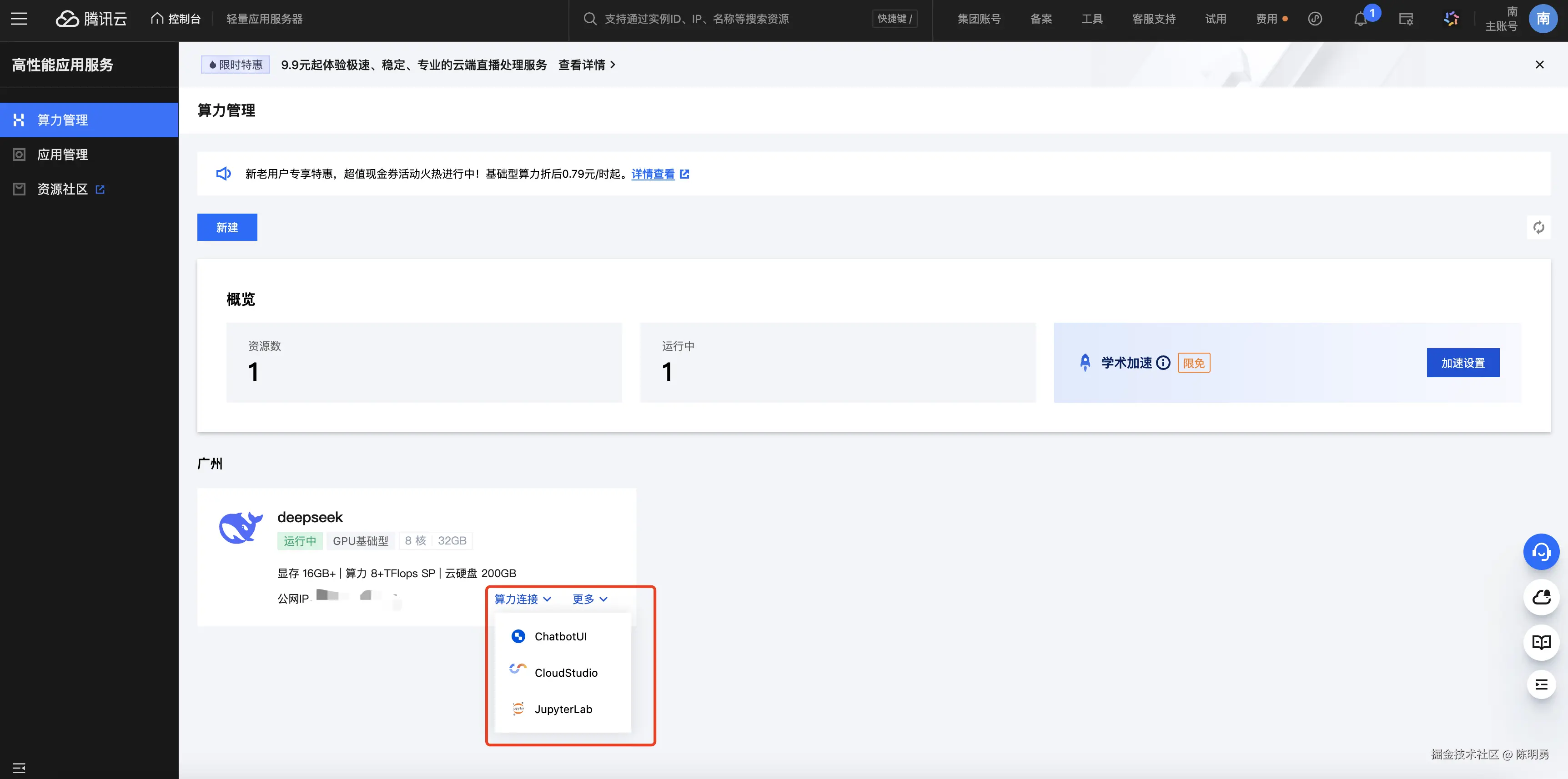
Task: Open the notification bell icon
Action: tap(1361, 19)
